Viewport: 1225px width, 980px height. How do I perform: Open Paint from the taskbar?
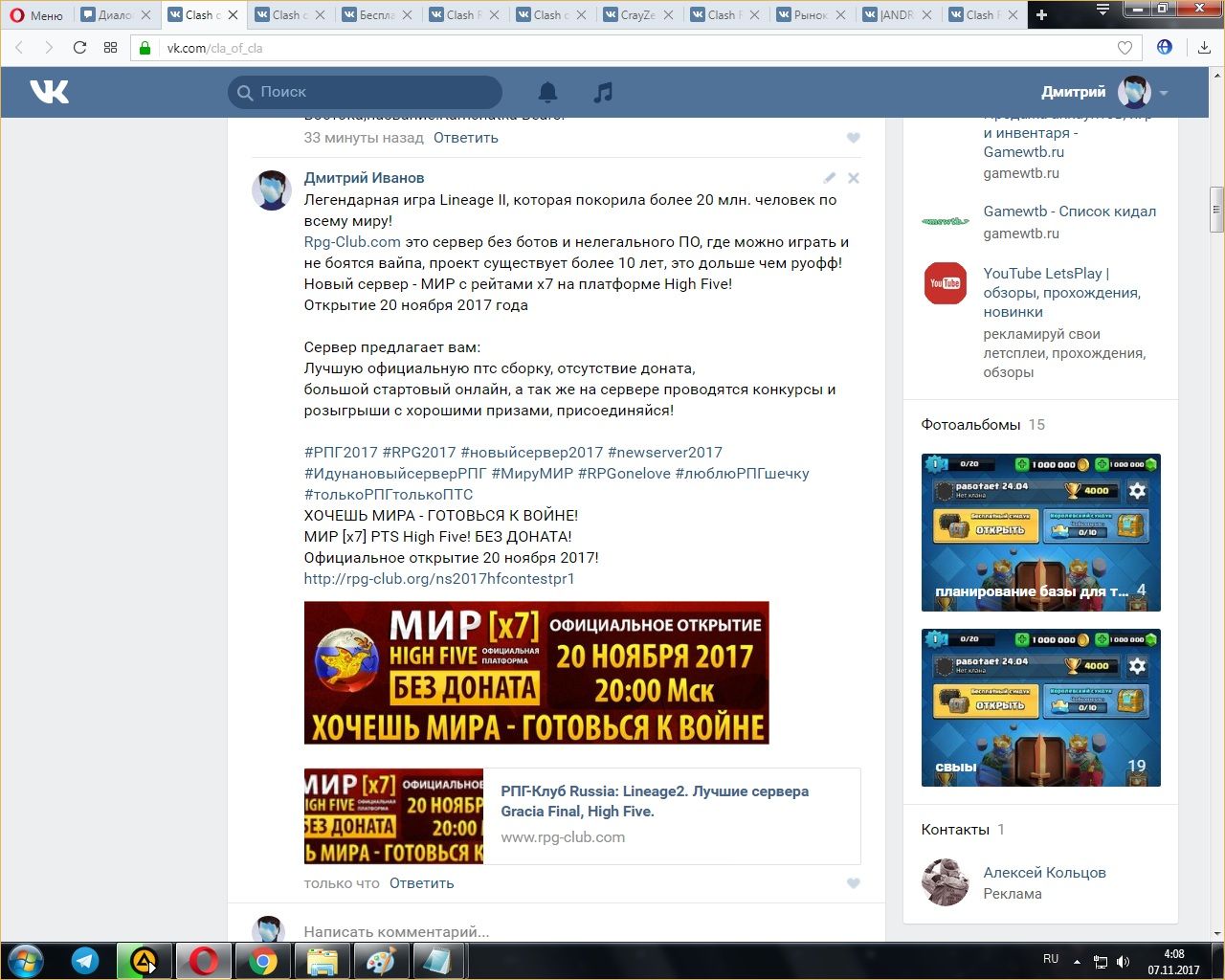pyautogui.click(x=381, y=961)
